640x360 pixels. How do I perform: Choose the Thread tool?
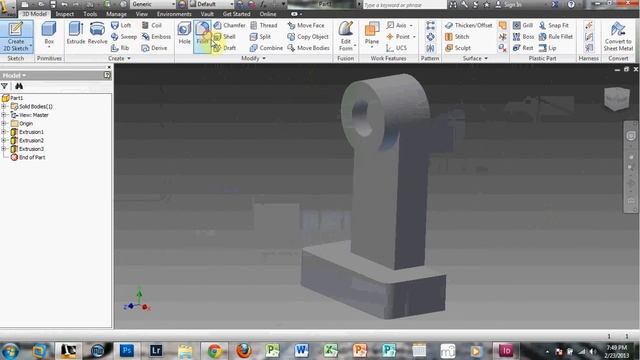point(264,25)
